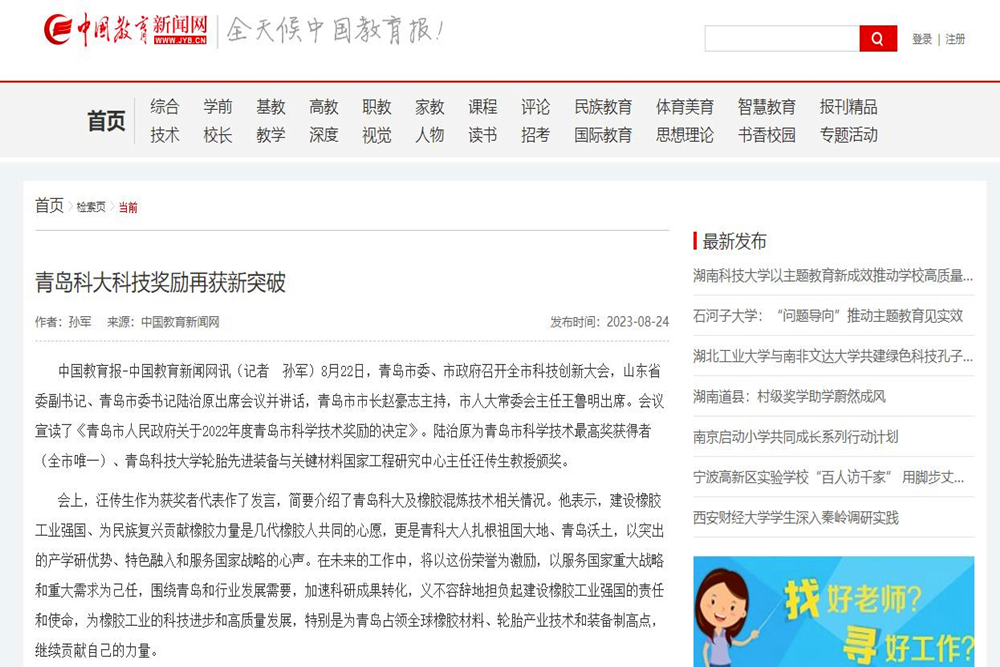Open the 湖南科技大学 latest news headline
1000x667 pixels.
coord(833,275)
